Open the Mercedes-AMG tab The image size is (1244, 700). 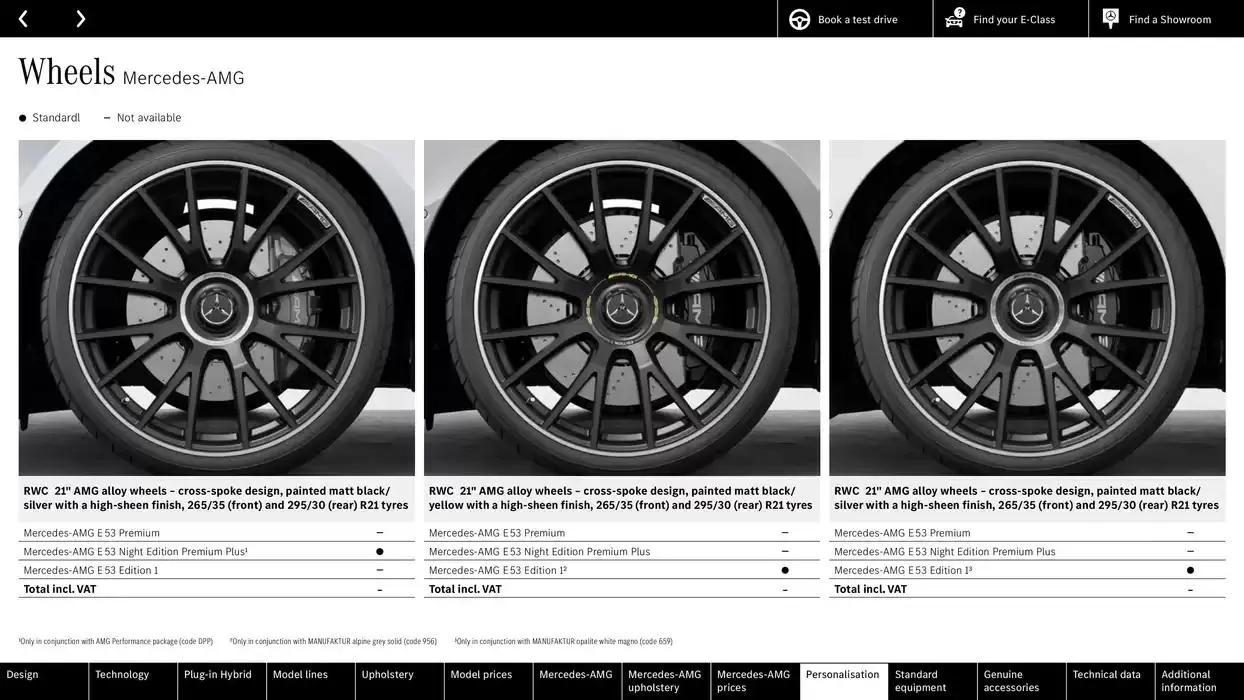[578, 681]
